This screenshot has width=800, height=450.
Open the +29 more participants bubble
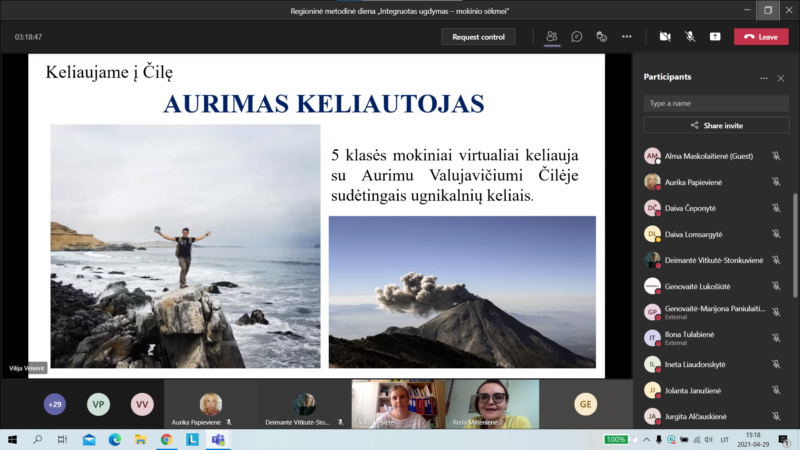(x=55, y=404)
